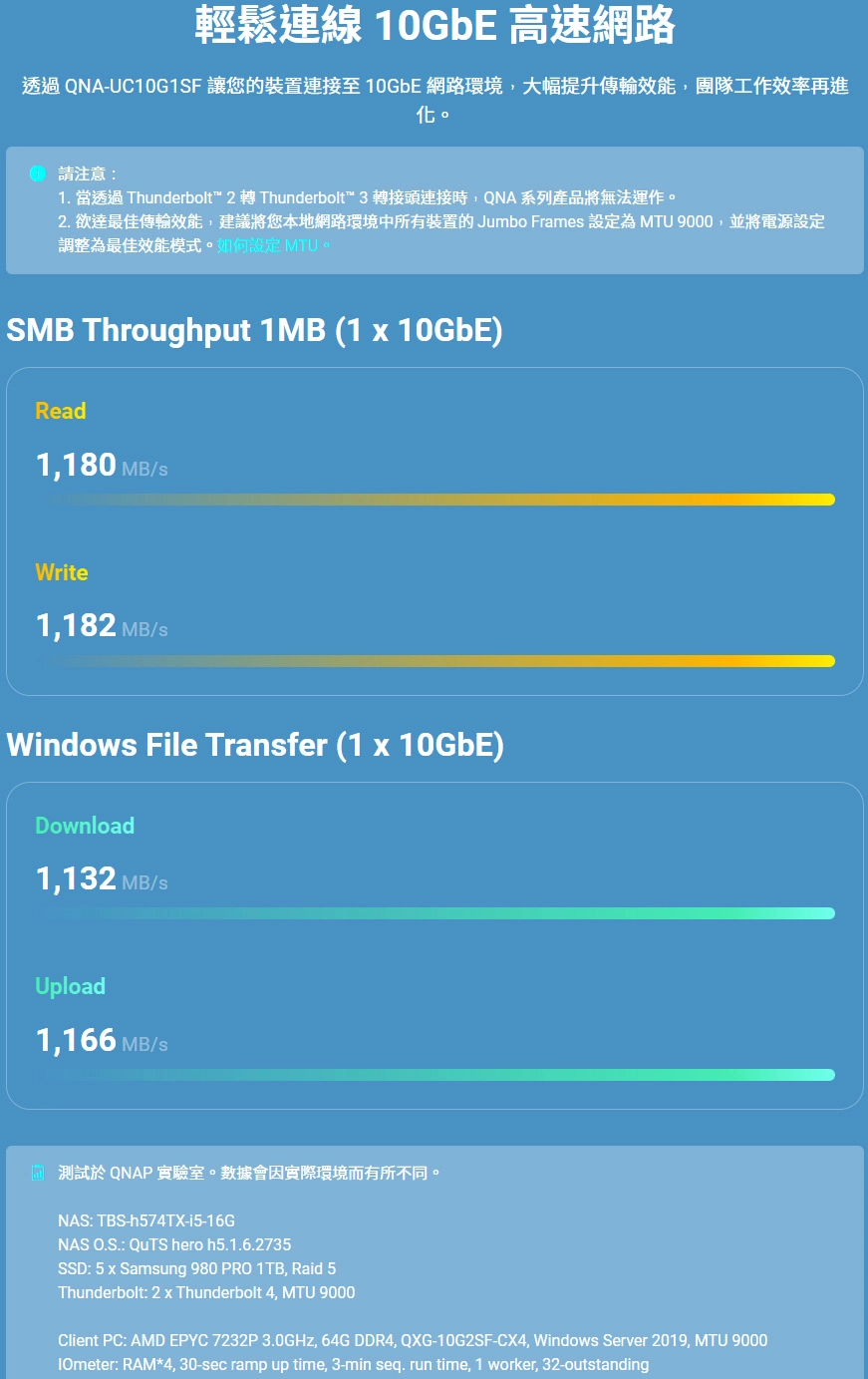Screen dimensions: 868x1379
Task: Click the cyan notice icon beside 請注意
Action: click(38, 173)
